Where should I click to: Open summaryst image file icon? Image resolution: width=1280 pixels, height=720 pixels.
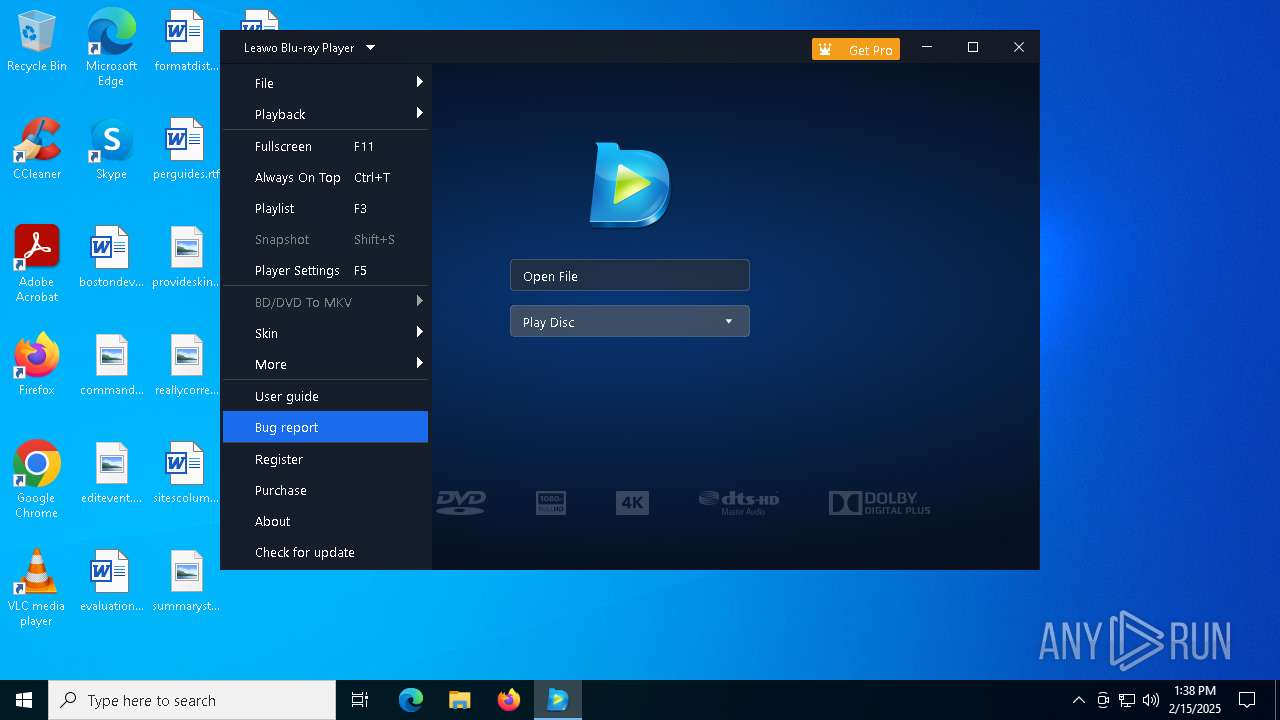[x=186, y=581]
